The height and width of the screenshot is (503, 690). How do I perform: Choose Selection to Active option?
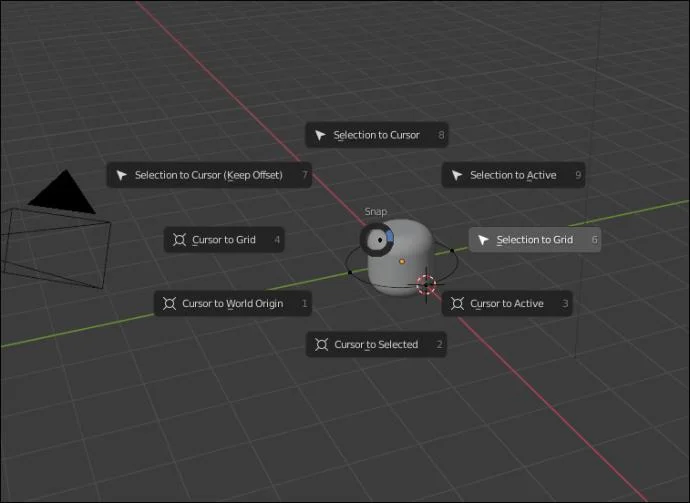[x=513, y=175]
